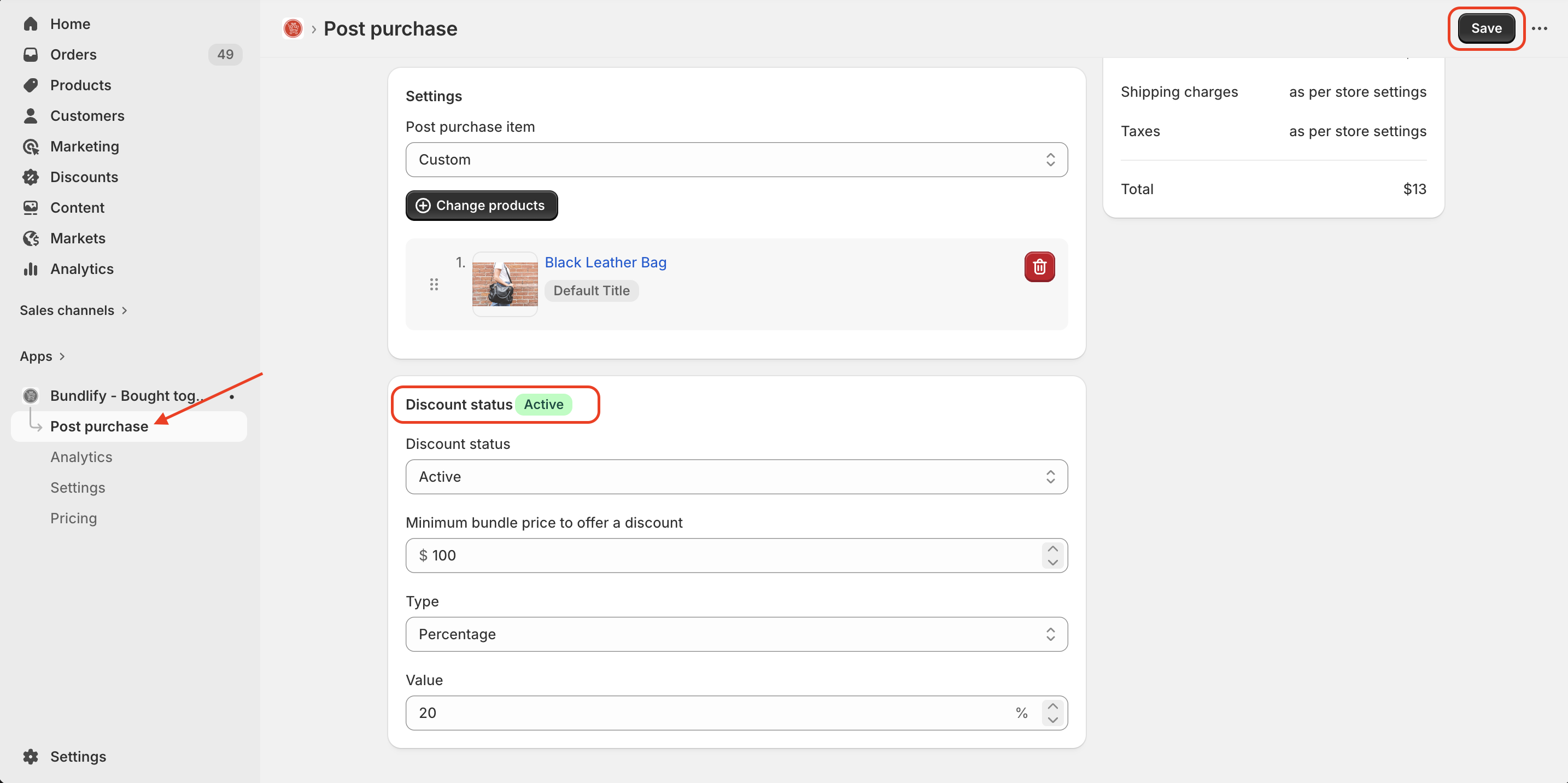1568x783 pixels.
Task: Open Bundlify Analytics submenu item
Action: (x=81, y=457)
